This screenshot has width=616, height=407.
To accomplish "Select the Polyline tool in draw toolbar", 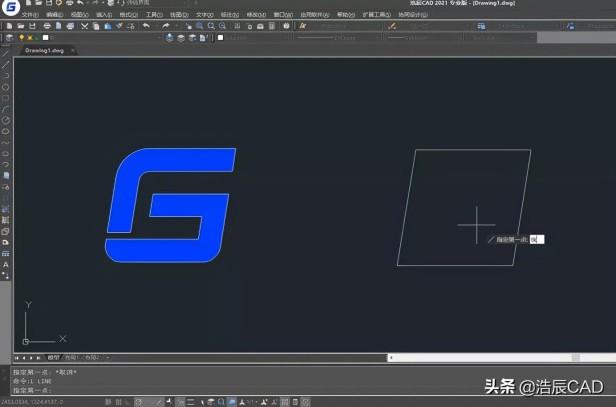I will [6, 76].
